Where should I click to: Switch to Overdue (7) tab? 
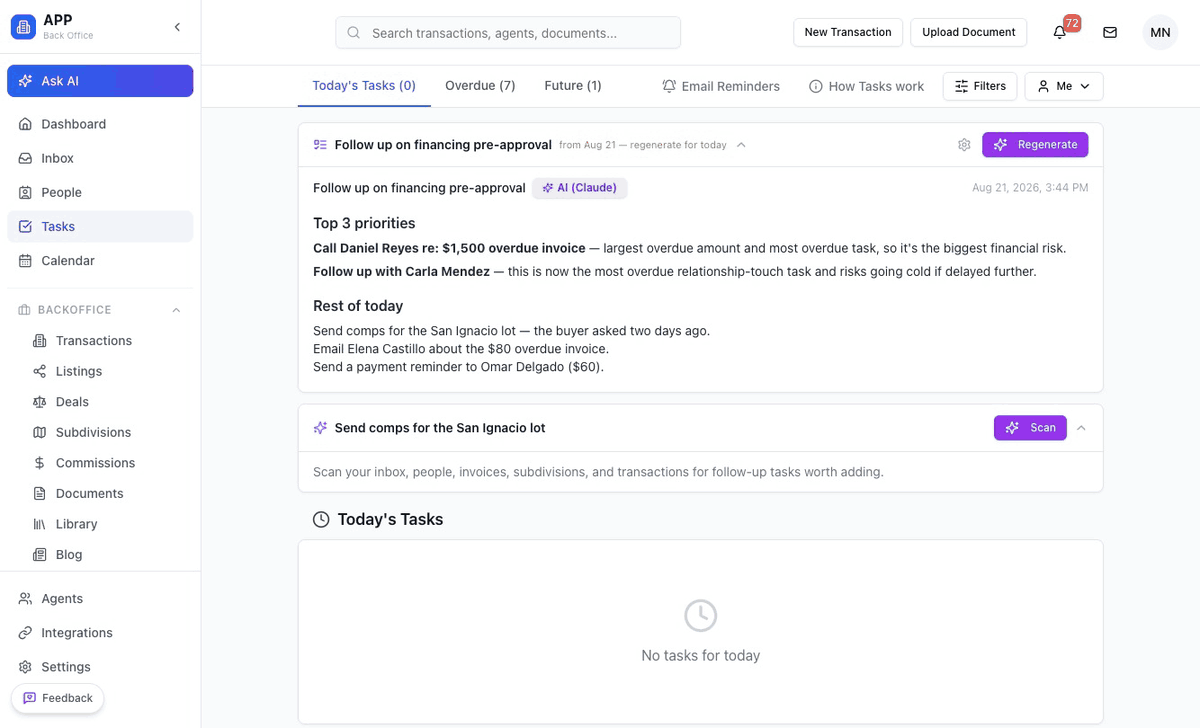[x=480, y=86]
